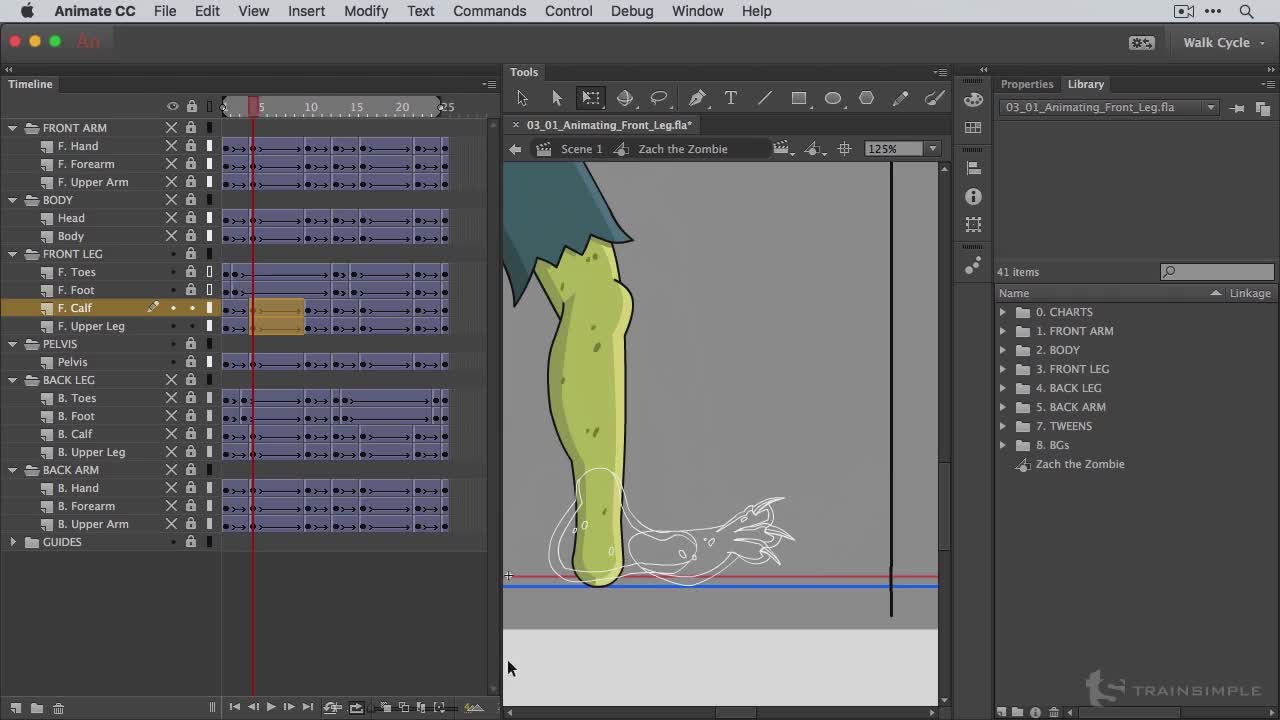
Task: Click the new library panel icon
Action: pos(1262,108)
